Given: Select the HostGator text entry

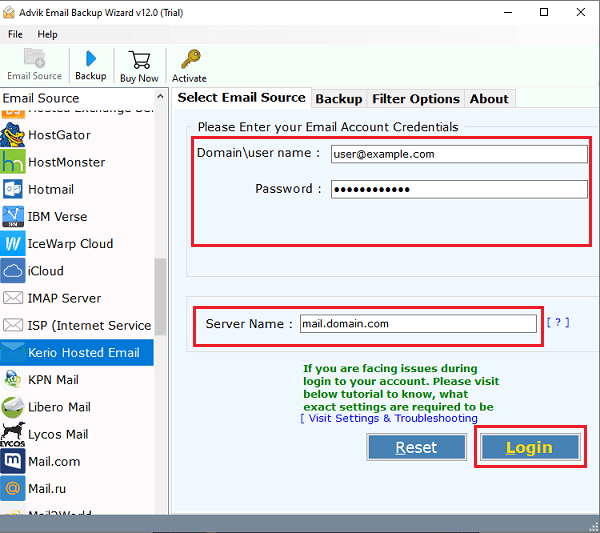Looking at the screenshot, I should tap(59, 135).
